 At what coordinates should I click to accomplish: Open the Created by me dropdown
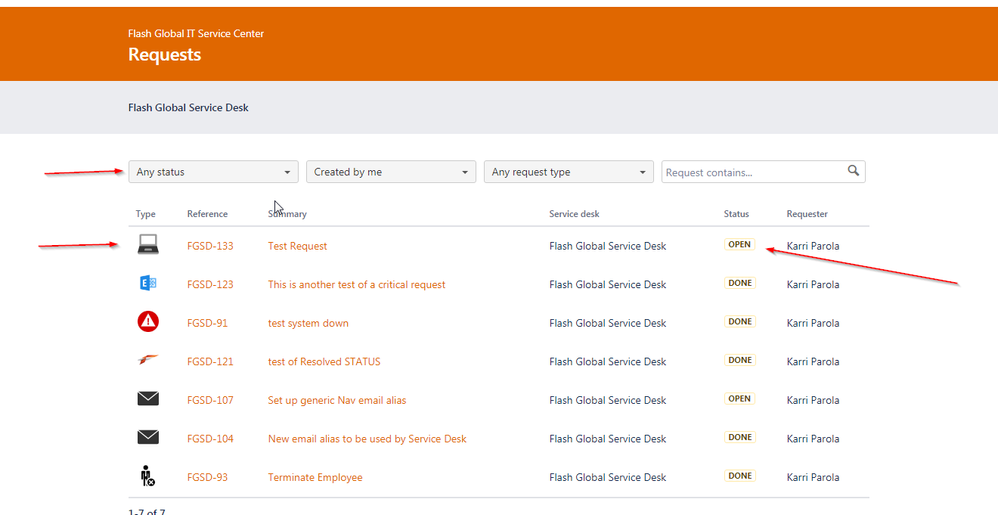tap(391, 172)
